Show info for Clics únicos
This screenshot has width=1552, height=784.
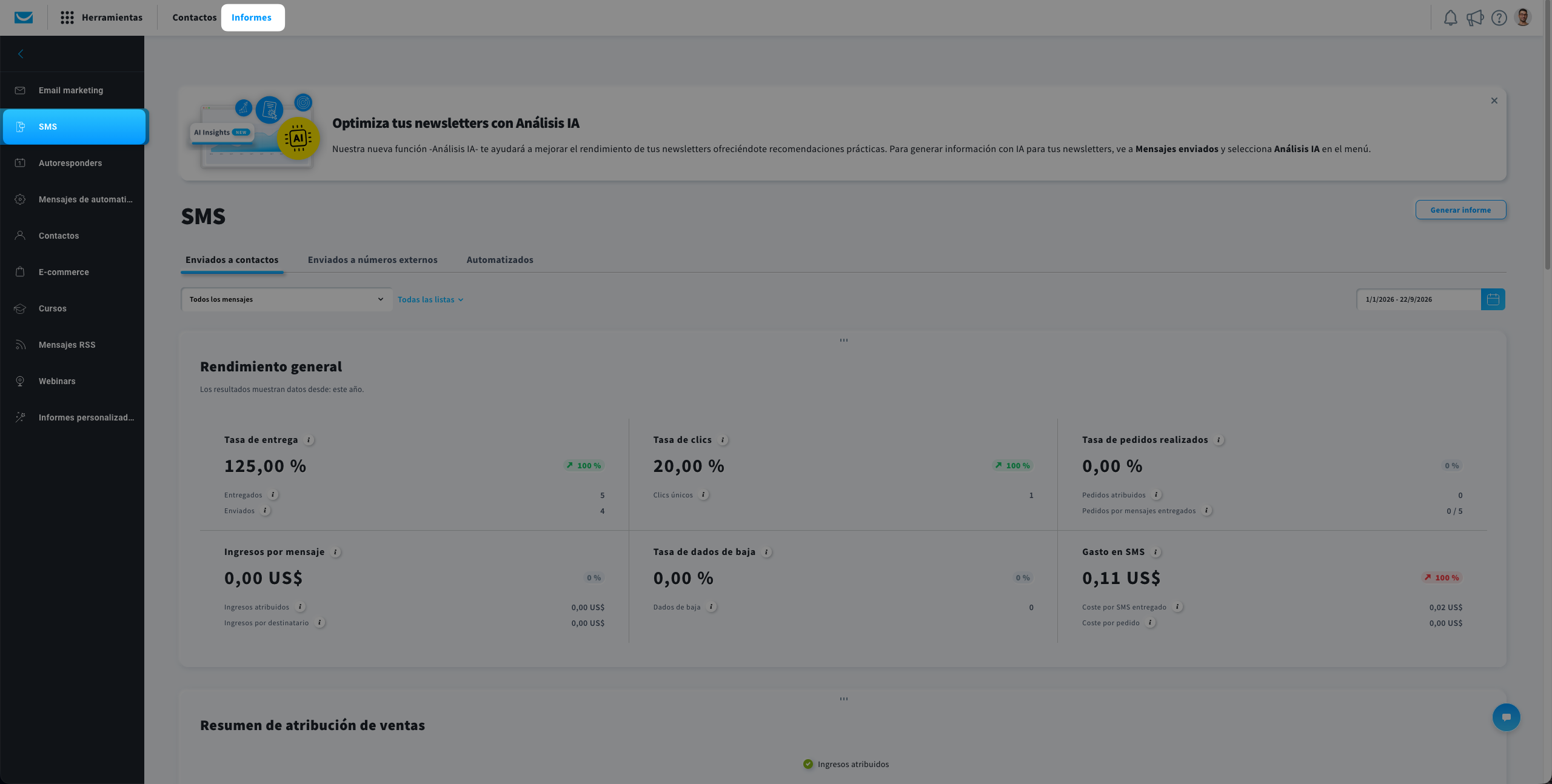coord(703,495)
